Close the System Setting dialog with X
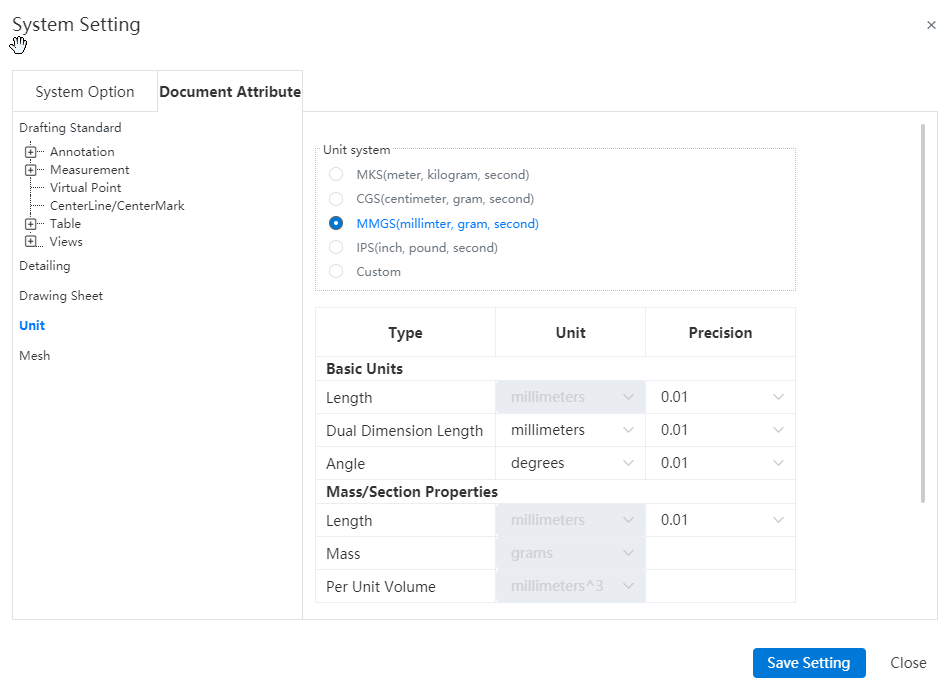949x686 pixels. pos(931,25)
